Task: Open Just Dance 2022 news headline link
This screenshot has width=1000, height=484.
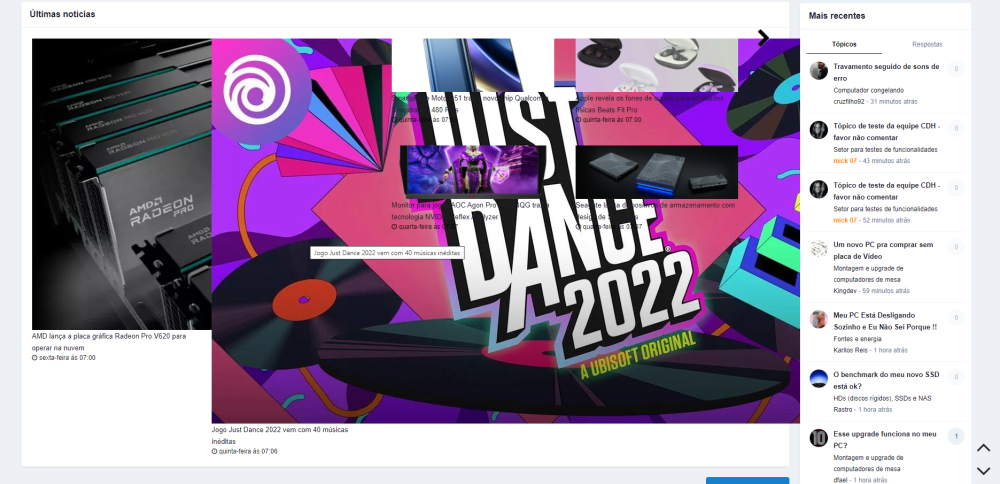Action: (x=279, y=430)
